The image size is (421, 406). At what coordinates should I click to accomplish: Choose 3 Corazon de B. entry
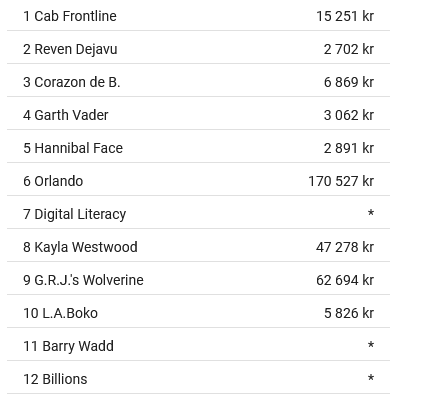pyautogui.click(x=198, y=80)
